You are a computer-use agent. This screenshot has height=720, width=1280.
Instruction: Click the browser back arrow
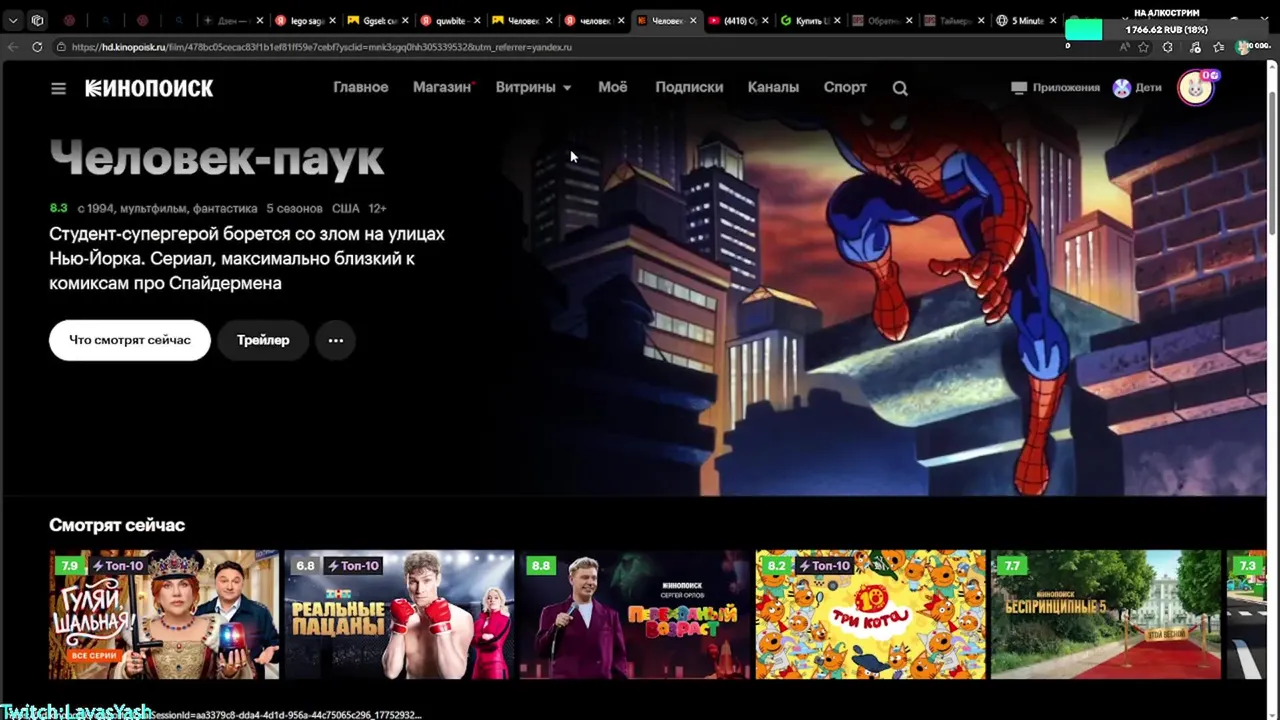13,47
